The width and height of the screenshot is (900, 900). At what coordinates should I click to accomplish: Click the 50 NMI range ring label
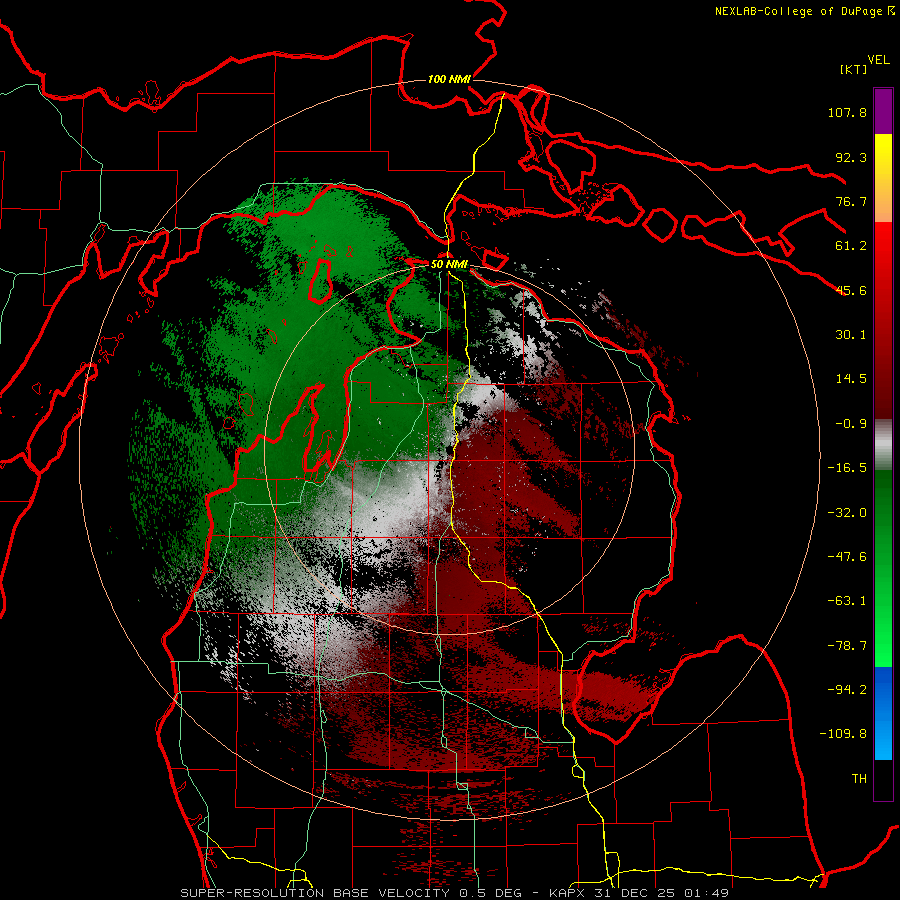pyautogui.click(x=449, y=264)
